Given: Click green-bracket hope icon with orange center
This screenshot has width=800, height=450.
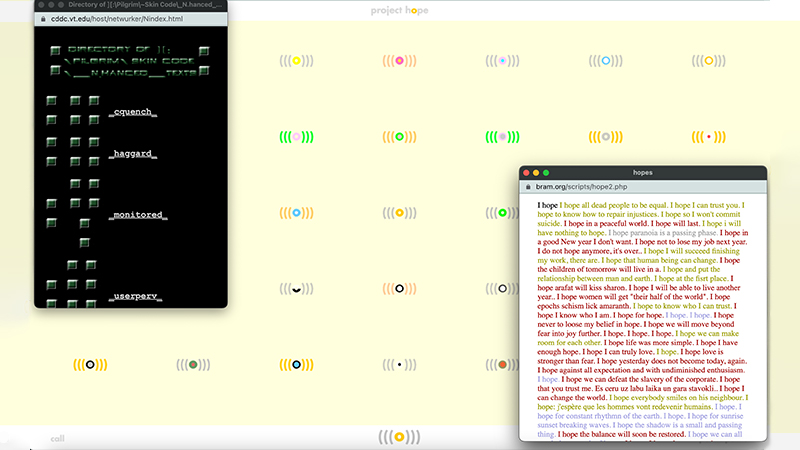Looking at the screenshot, I should (x=399, y=137).
